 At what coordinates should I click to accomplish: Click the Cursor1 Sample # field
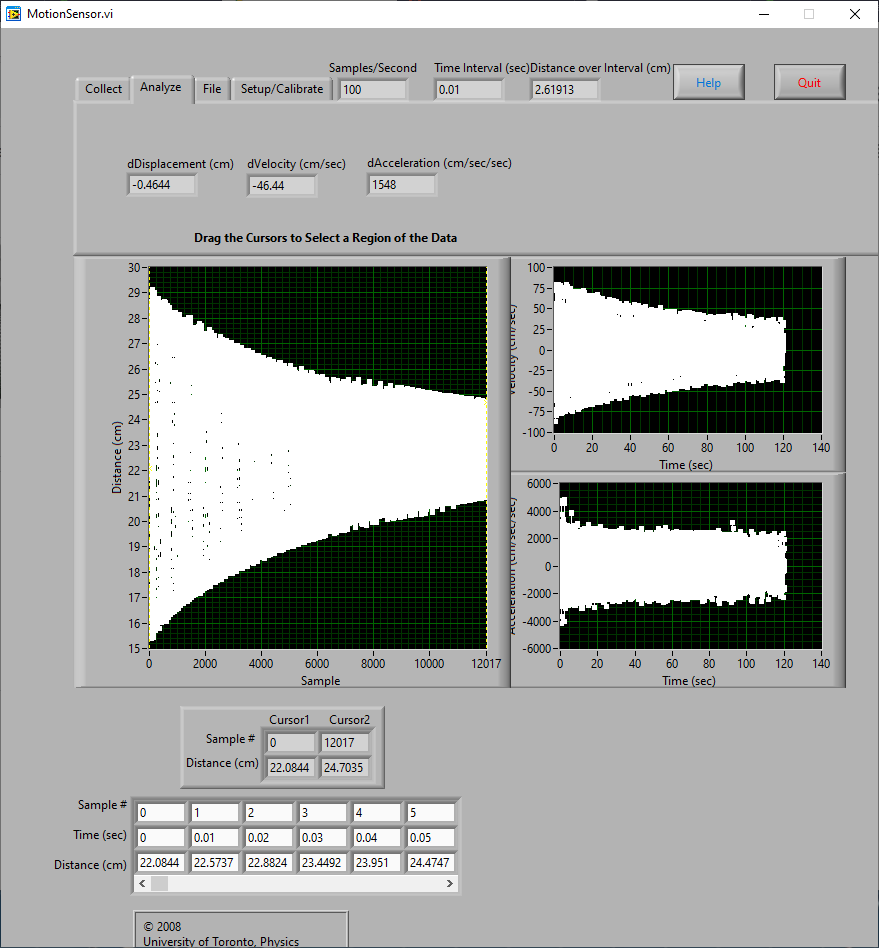pos(291,742)
